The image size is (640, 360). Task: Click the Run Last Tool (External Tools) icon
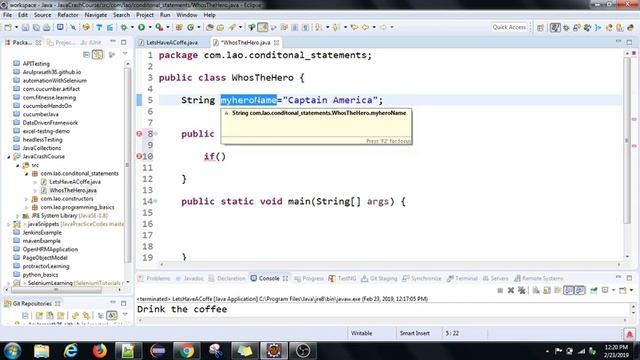tap(159, 27)
